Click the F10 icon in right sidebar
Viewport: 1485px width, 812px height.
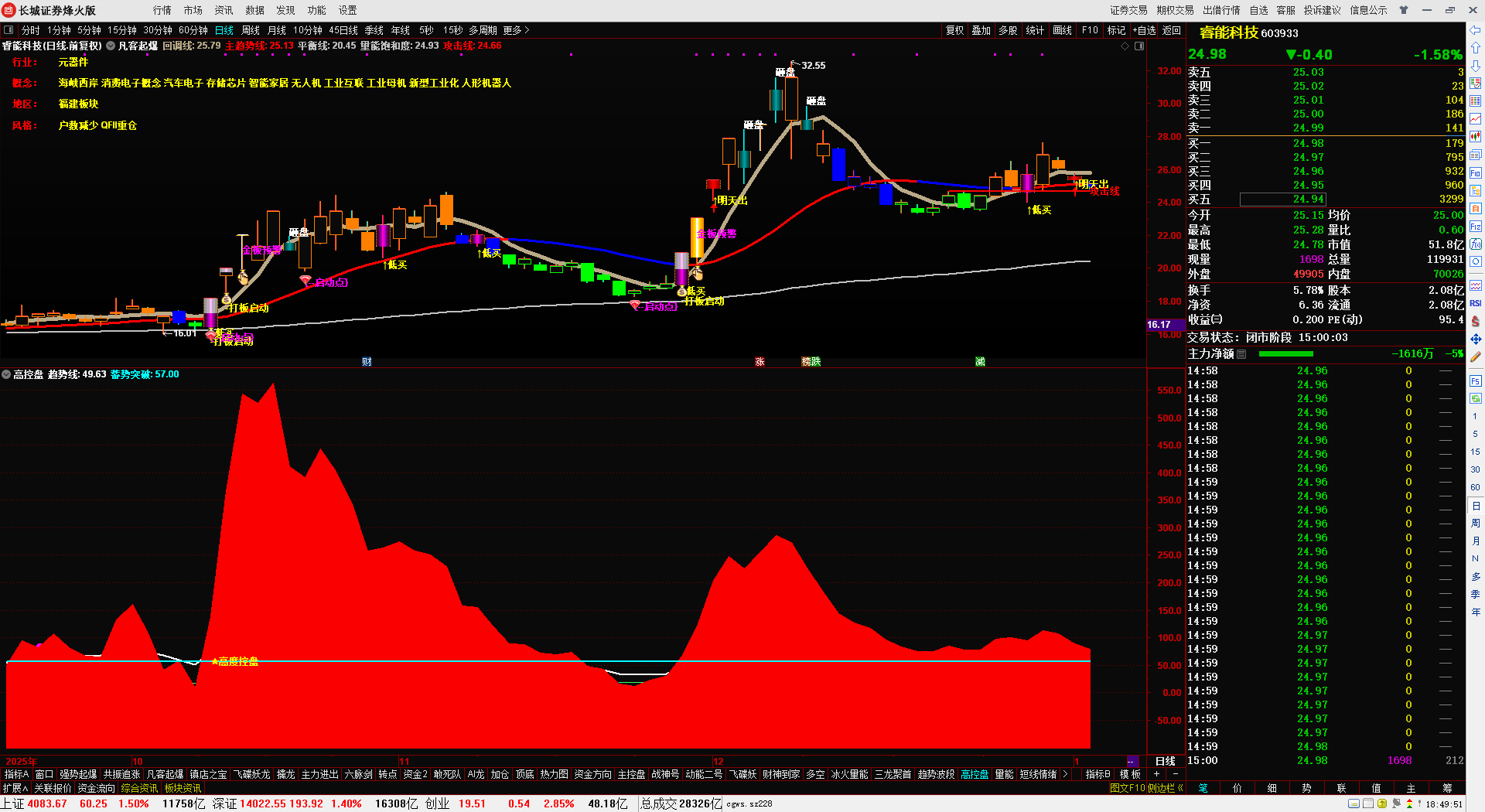pyautogui.click(x=1475, y=173)
